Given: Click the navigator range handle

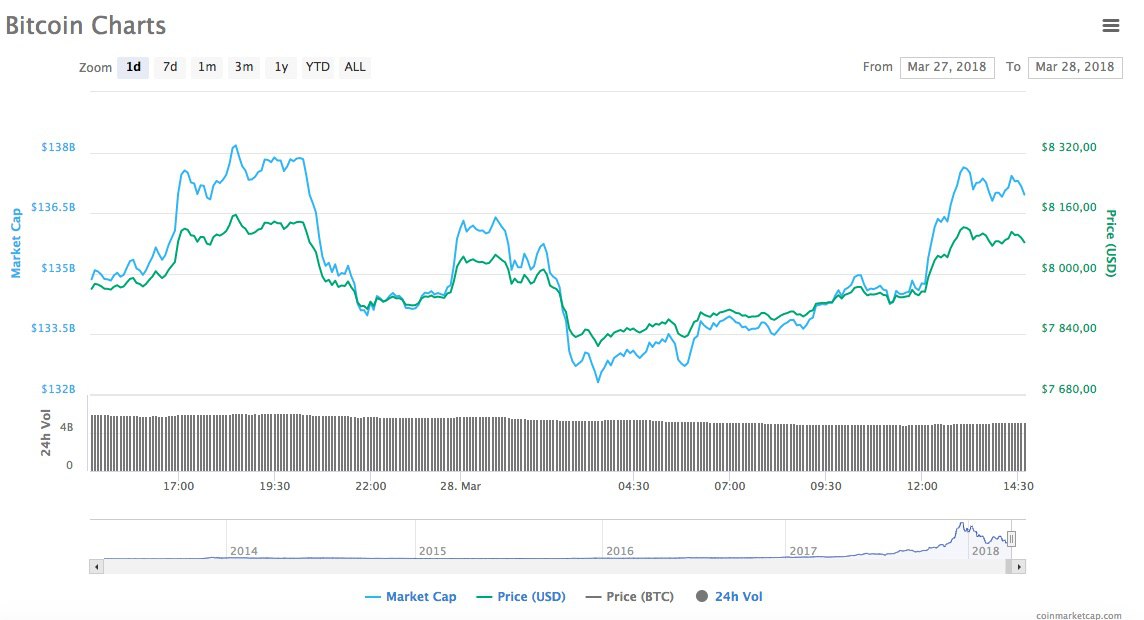Looking at the screenshot, I should pos(1011,538).
